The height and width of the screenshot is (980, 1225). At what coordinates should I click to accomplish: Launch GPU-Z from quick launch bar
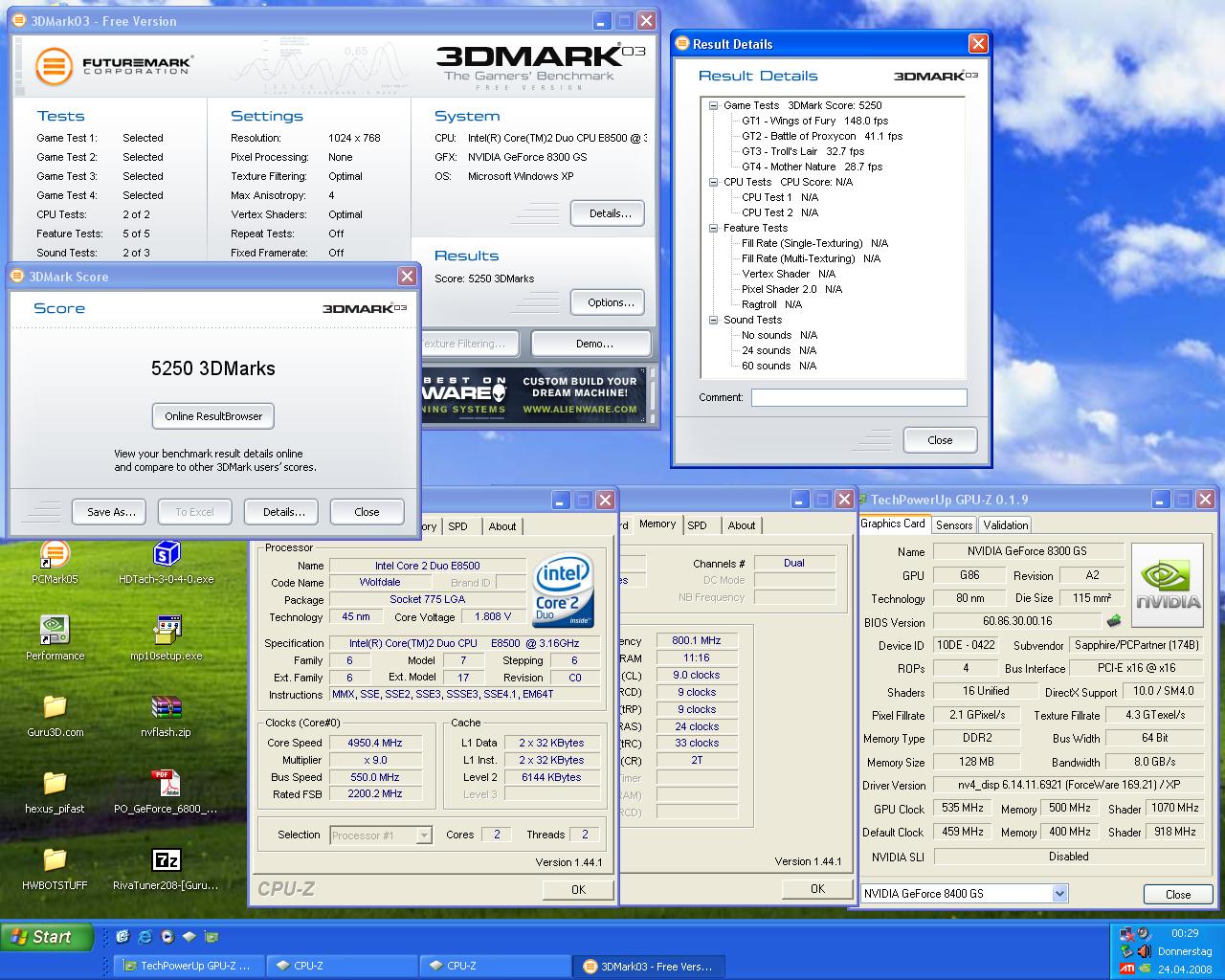click(212, 937)
